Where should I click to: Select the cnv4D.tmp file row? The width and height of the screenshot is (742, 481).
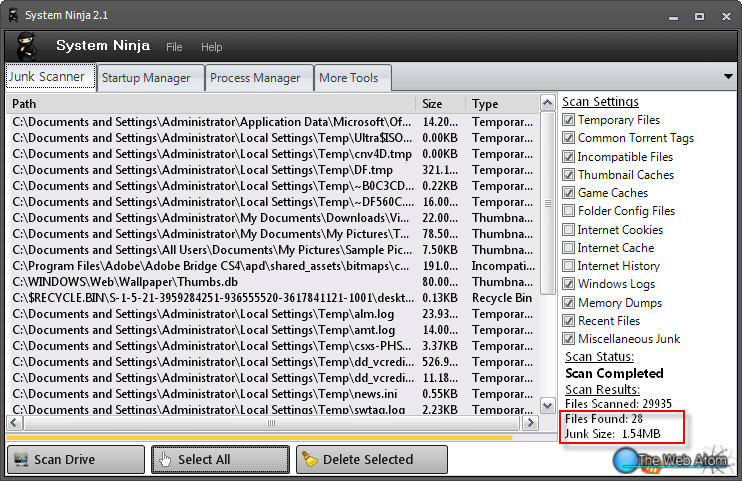point(273,154)
